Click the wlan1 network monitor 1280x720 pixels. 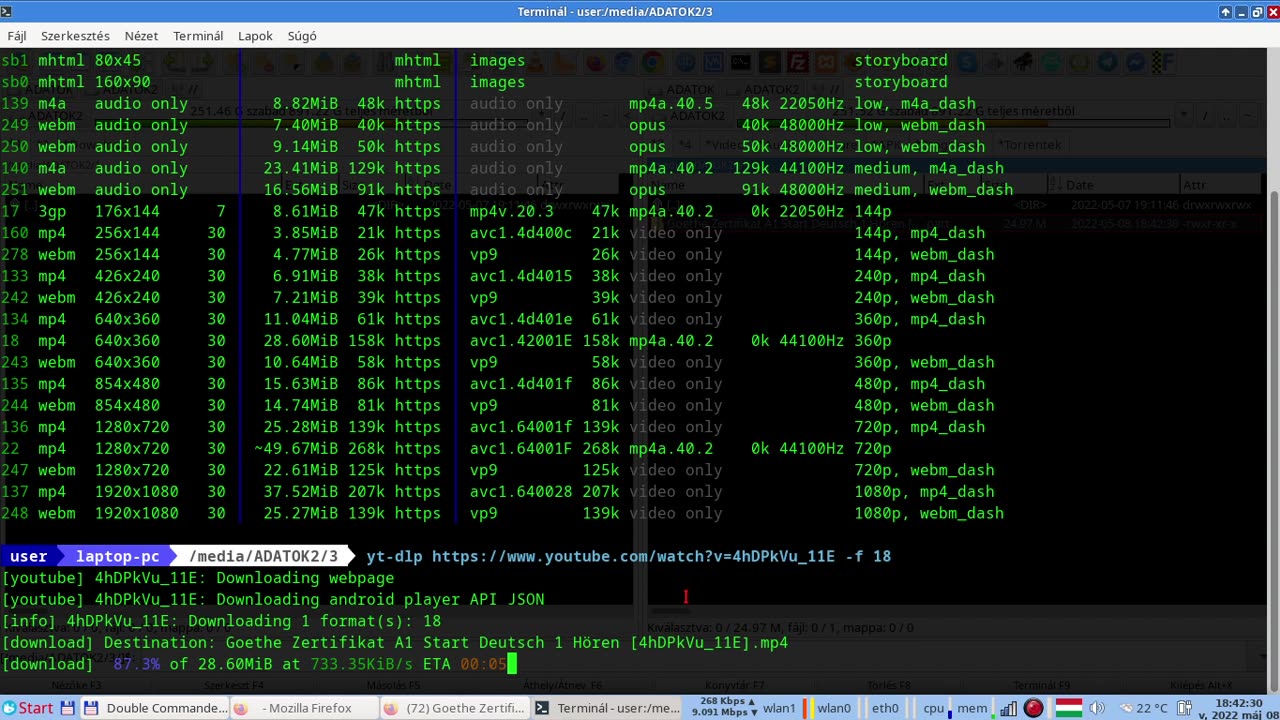782,708
